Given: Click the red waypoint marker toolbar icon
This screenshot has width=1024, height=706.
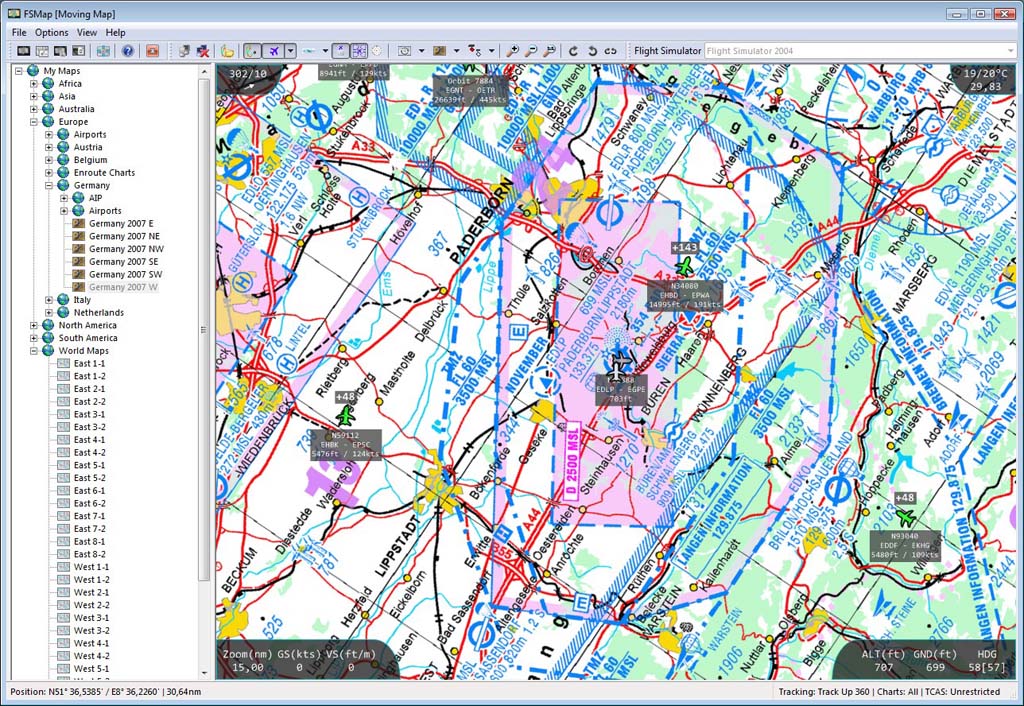Looking at the screenshot, I should [475, 51].
